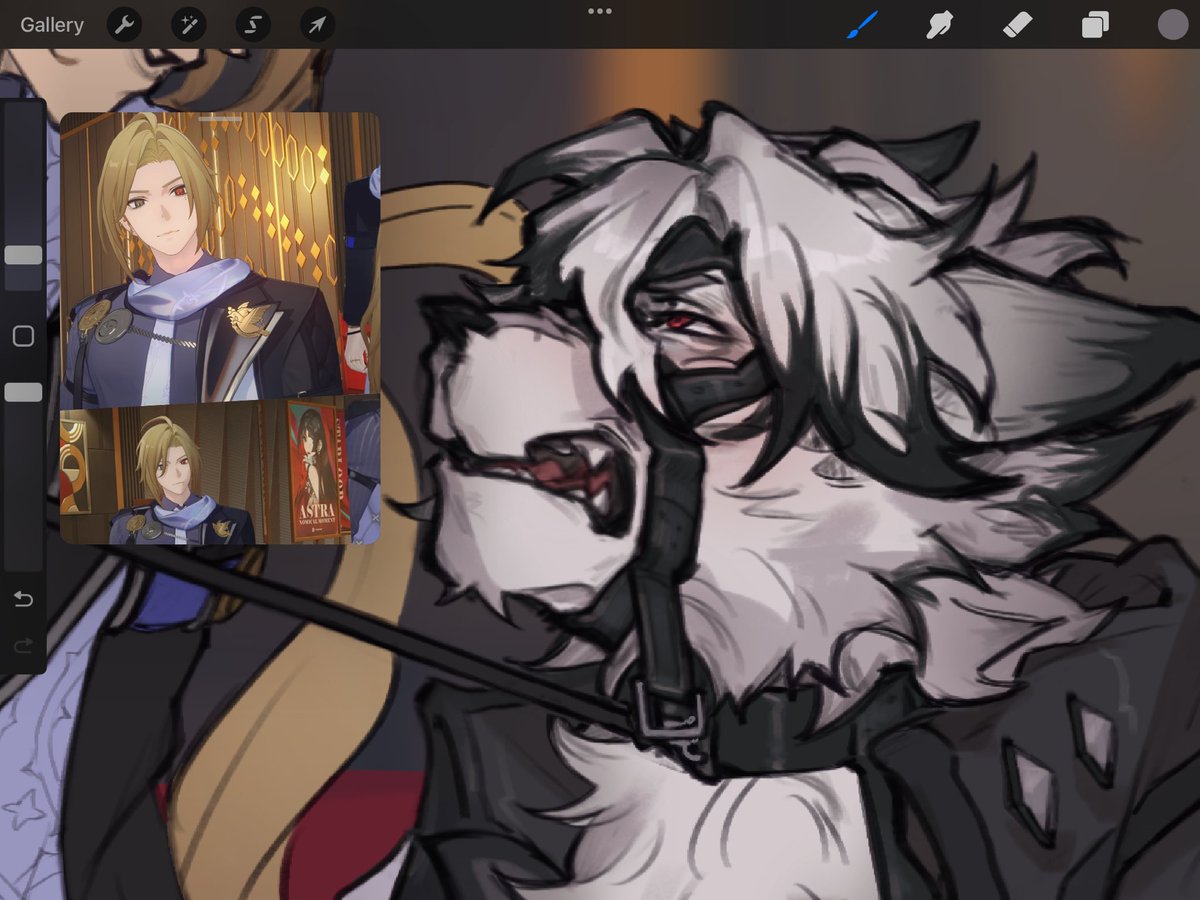The width and height of the screenshot is (1200, 900).
Task: Open the Layers panel
Action: point(1095,25)
